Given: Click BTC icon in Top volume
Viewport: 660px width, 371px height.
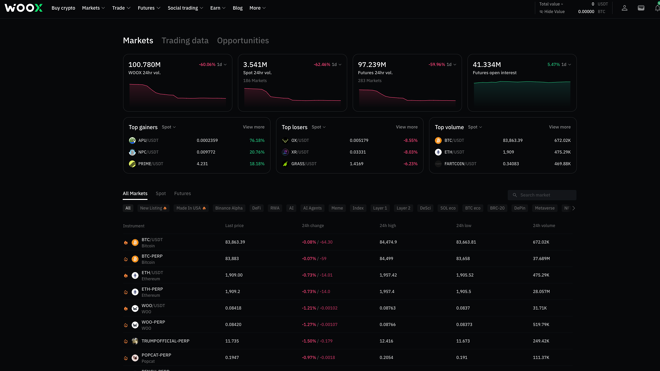Looking at the screenshot, I should (438, 140).
